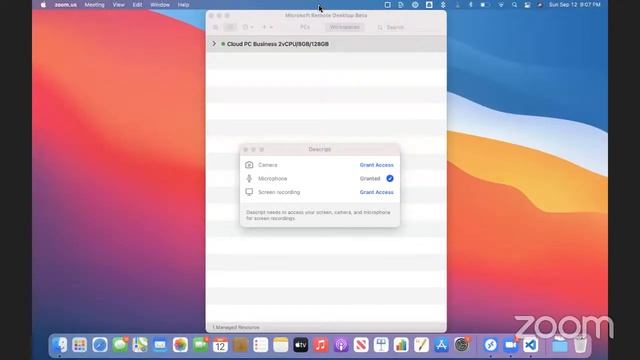This screenshot has height=360, width=640.
Task: Grant Access for Screen recording in Descript
Action: pos(376,192)
